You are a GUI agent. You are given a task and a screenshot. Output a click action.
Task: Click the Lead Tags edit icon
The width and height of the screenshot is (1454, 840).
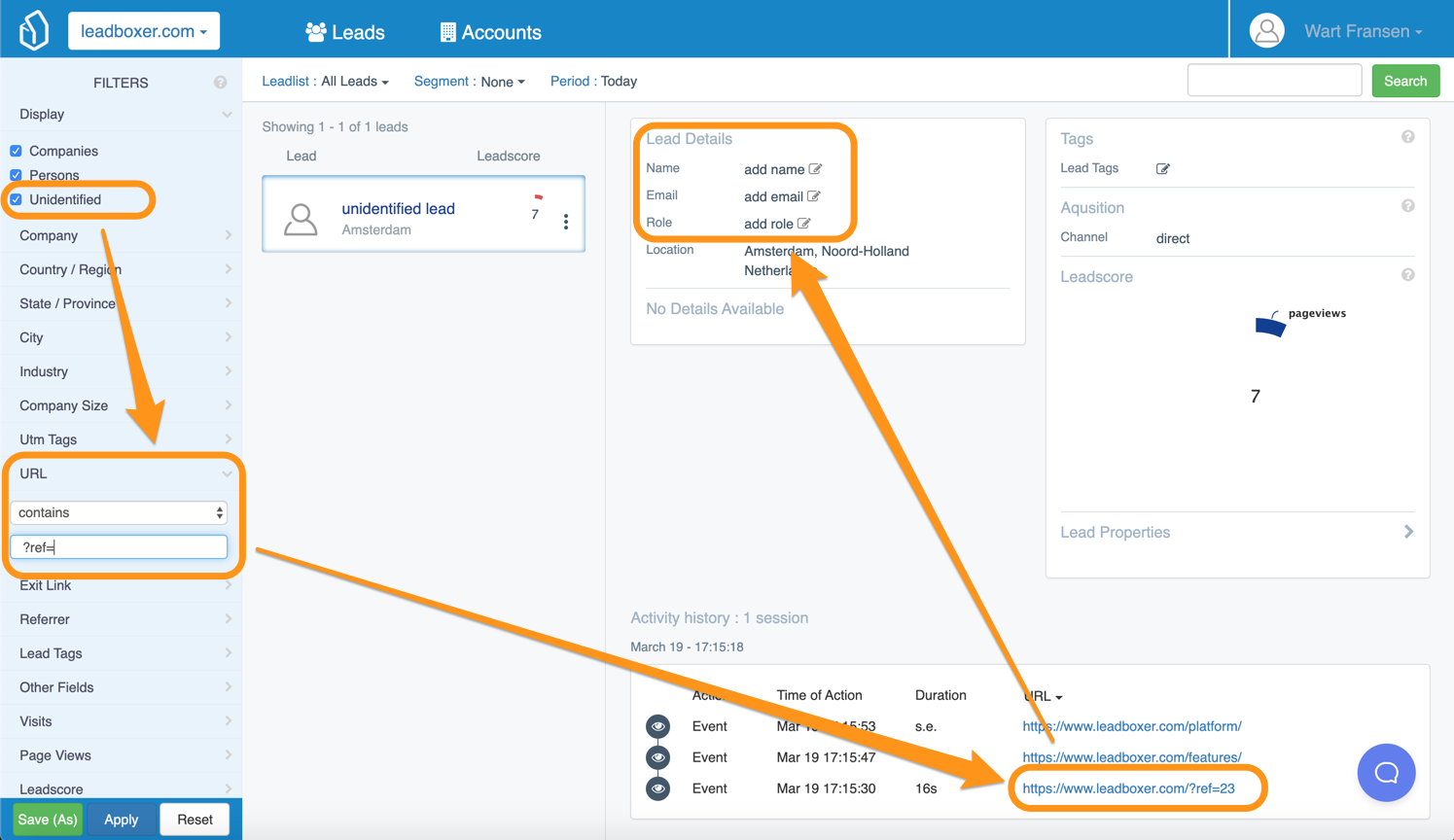pyautogui.click(x=1162, y=169)
